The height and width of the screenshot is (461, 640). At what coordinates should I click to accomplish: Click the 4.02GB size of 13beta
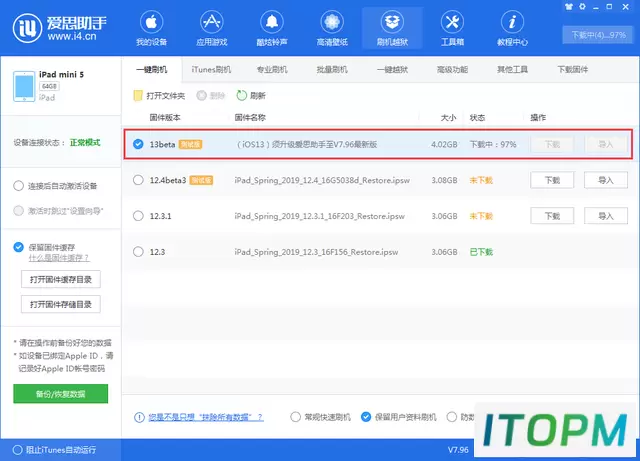pyautogui.click(x=444, y=144)
